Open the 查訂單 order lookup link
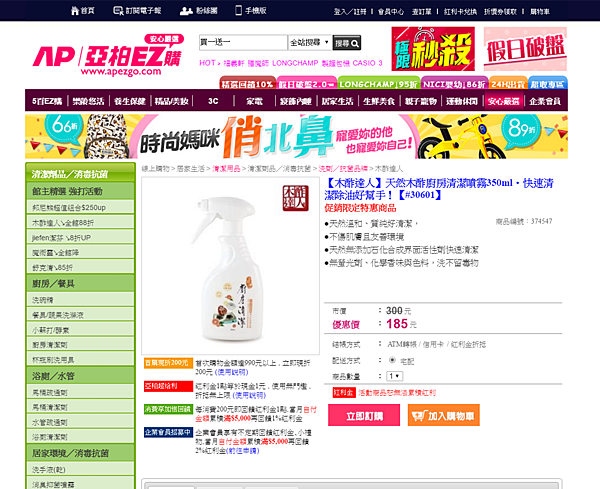Screen dimensions: 600x489 point(421,12)
